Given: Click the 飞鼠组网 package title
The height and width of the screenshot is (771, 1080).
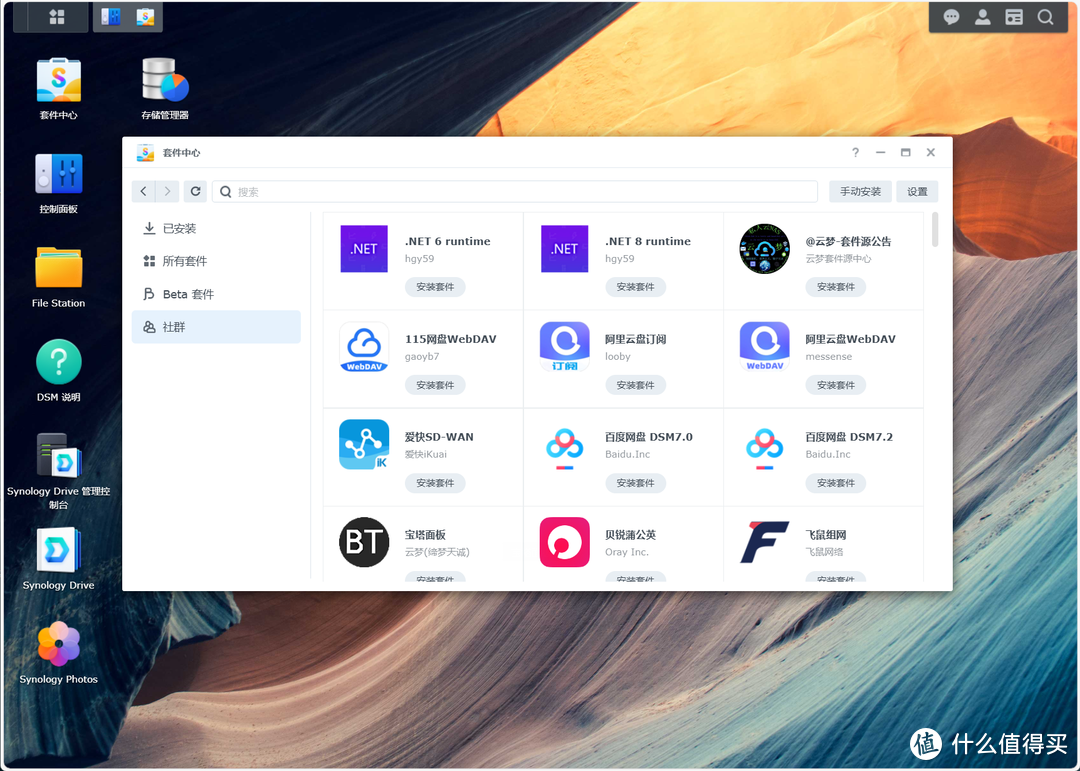Looking at the screenshot, I should coord(826,535).
